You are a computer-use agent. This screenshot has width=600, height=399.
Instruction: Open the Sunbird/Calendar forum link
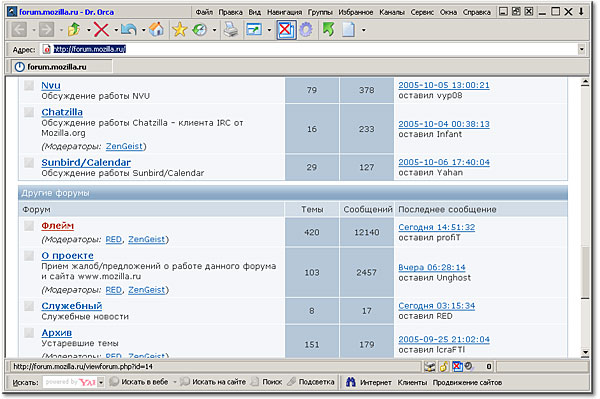(86, 163)
